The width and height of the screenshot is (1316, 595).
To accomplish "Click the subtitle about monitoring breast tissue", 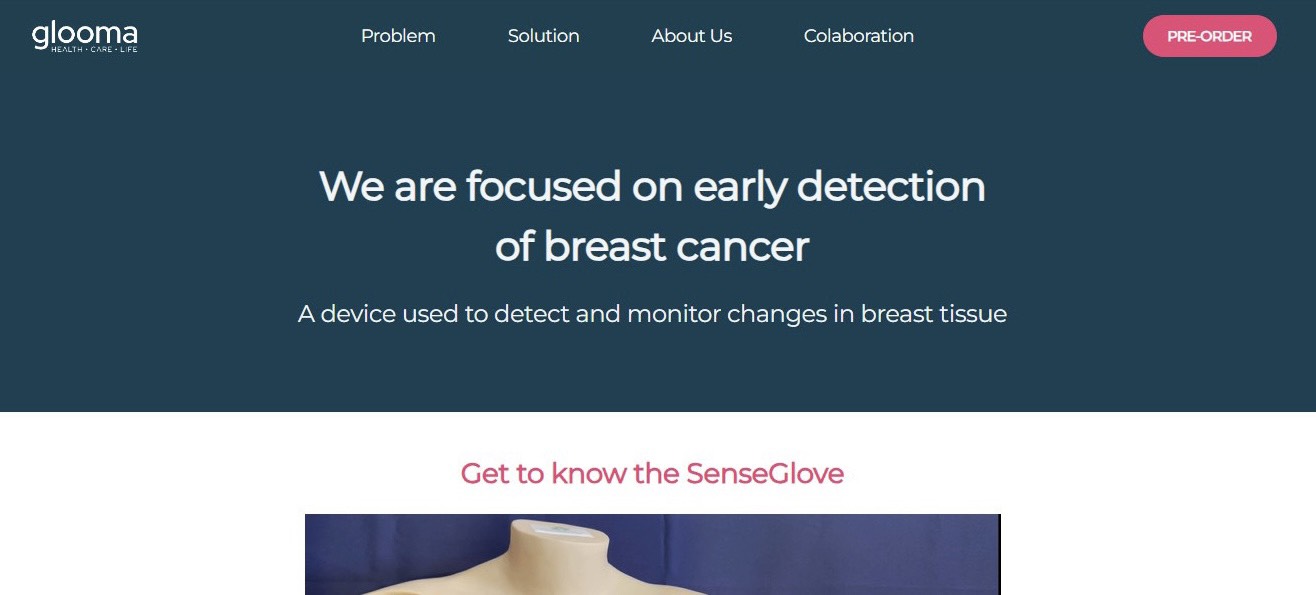I will (x=652, y=314).
